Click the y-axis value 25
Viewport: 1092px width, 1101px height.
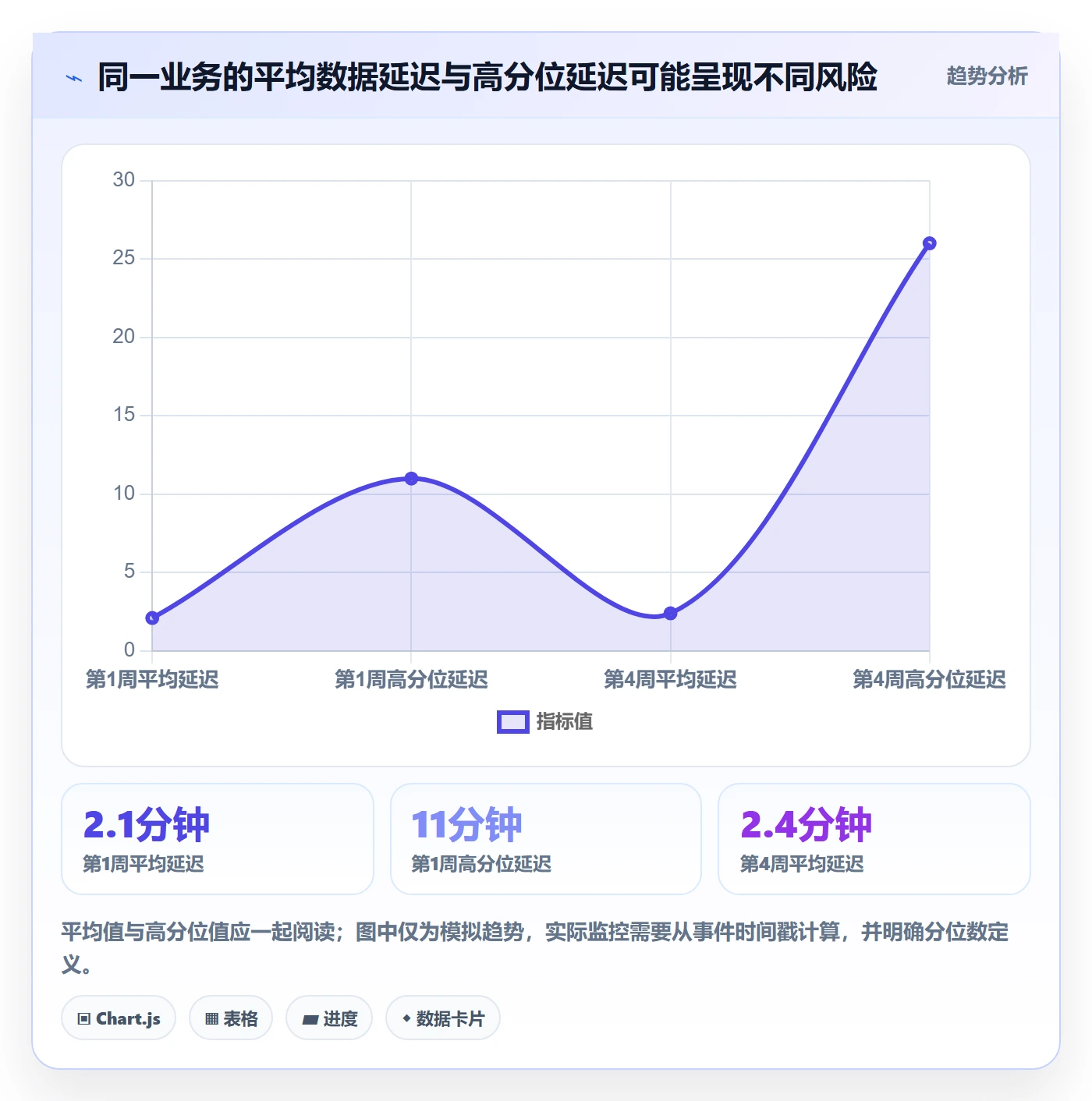click(124, 258)
